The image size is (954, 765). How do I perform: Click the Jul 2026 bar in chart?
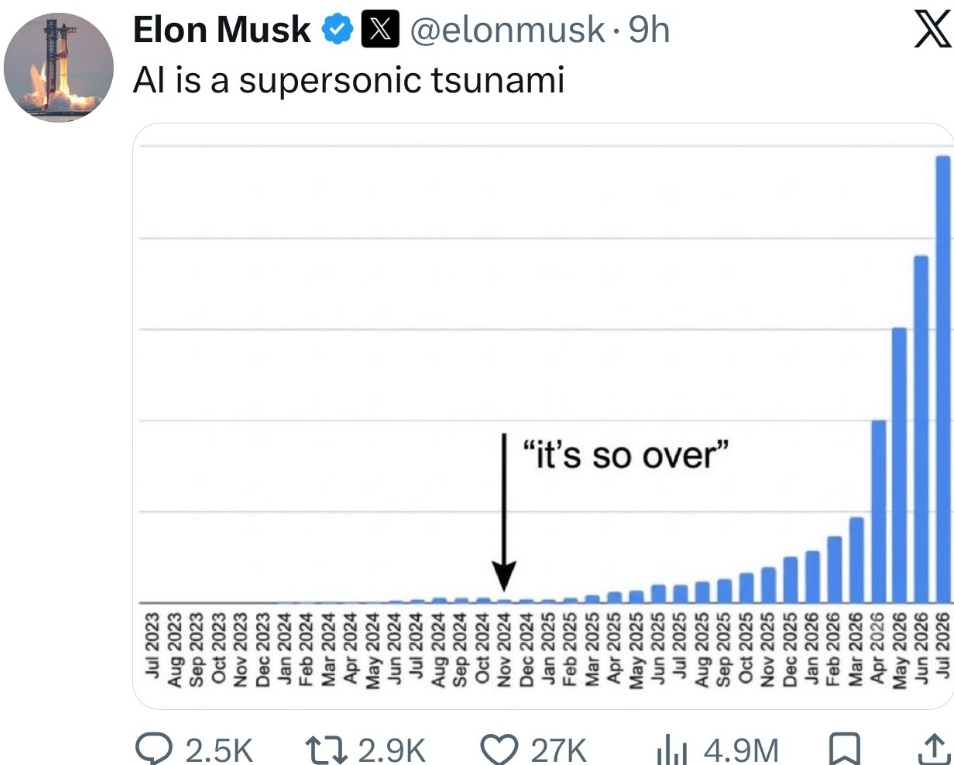(x=943, y=379)
